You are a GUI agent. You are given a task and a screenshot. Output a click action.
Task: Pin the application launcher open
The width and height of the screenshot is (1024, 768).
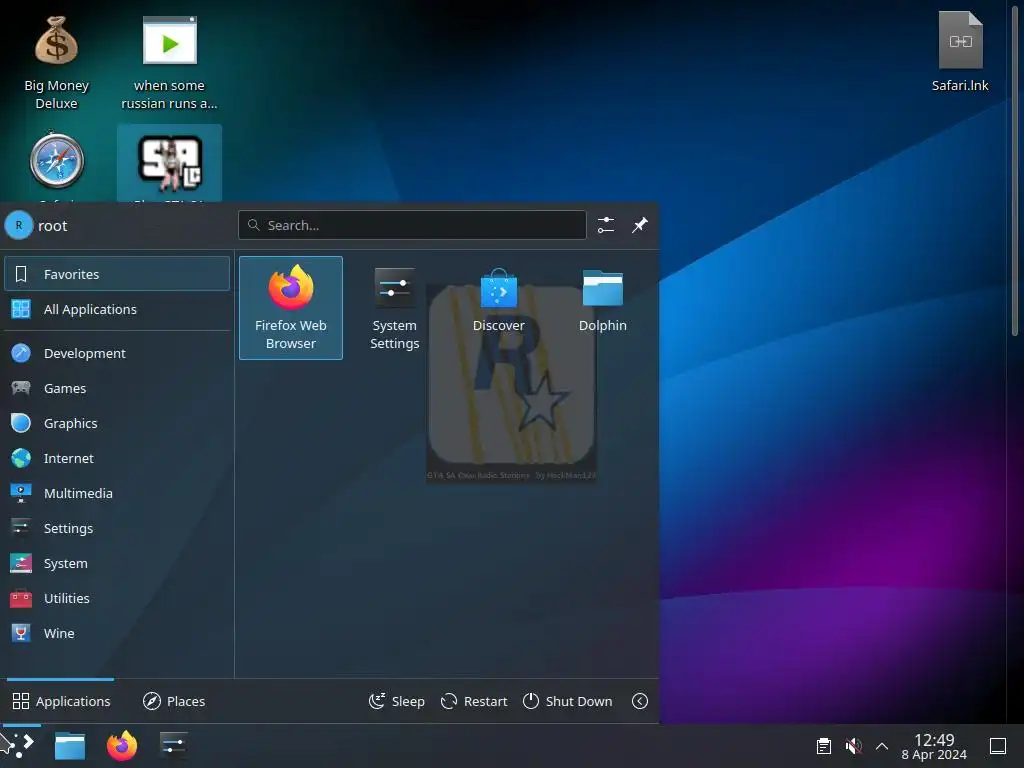click(639, 225)
